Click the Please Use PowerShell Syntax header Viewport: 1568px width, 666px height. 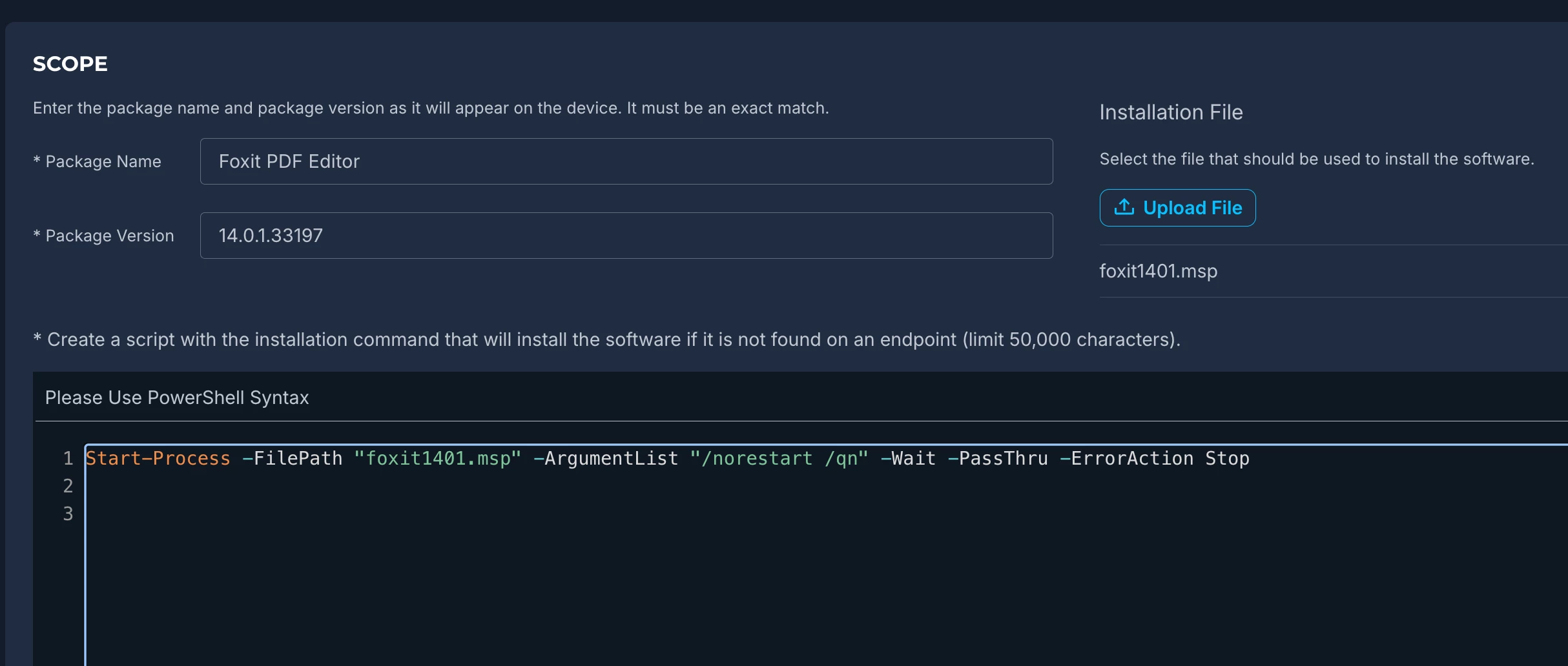click(177, 398)
